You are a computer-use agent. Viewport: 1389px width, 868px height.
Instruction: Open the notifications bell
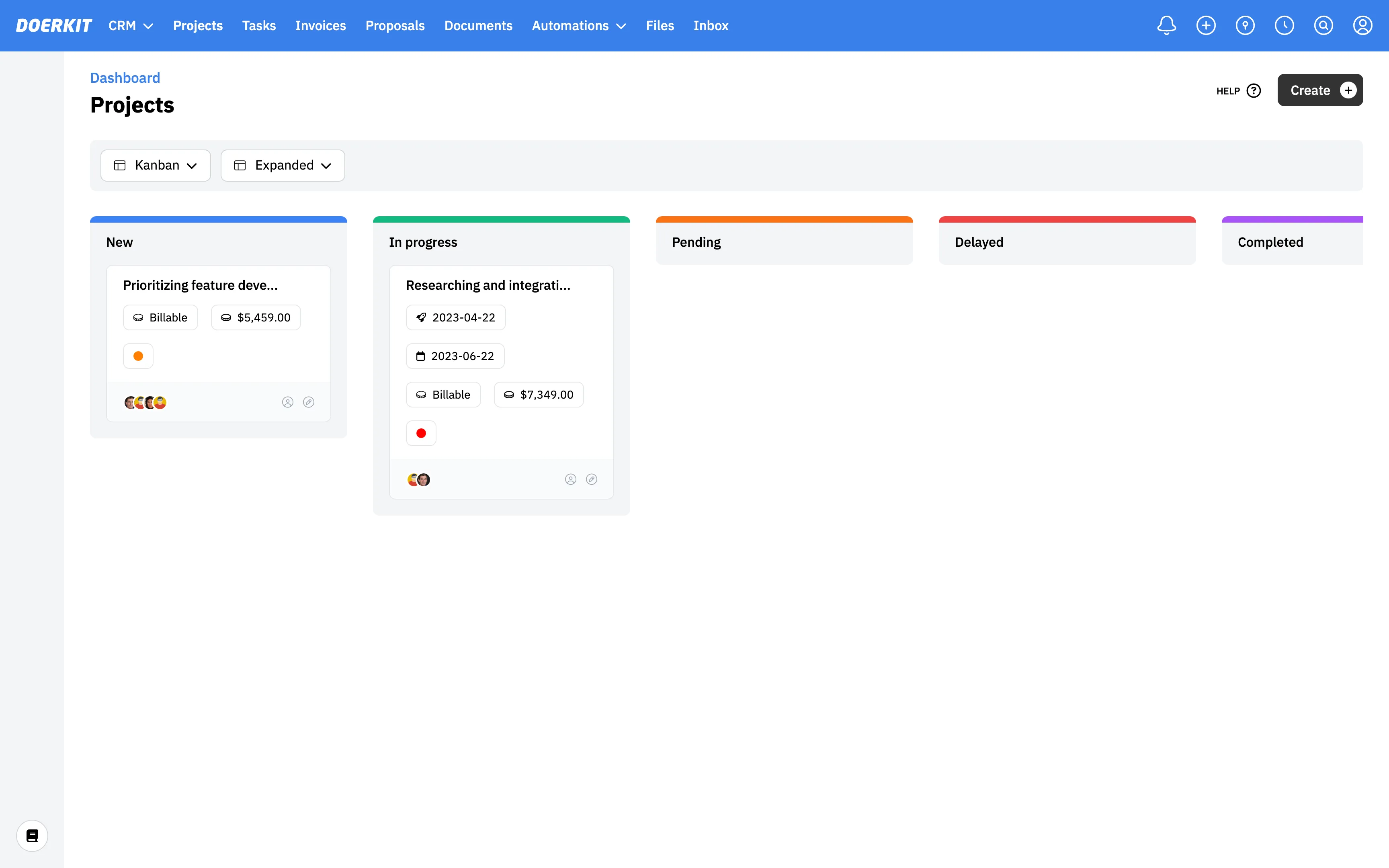pos(1166,25)
